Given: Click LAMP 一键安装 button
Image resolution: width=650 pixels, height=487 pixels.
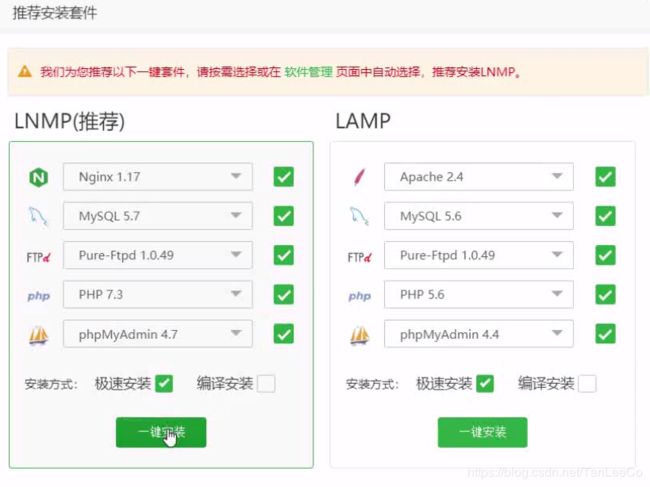Looking at the screenshot, I should click(483, 432).
